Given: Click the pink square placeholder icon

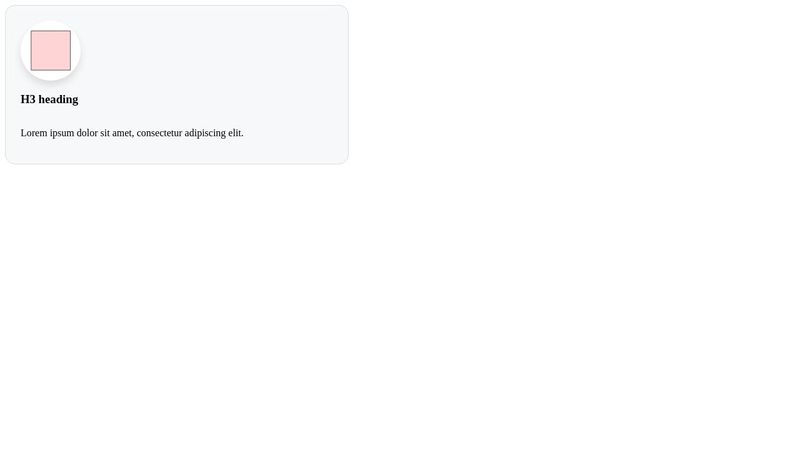Looking at the screenshot, I should 51,51.
